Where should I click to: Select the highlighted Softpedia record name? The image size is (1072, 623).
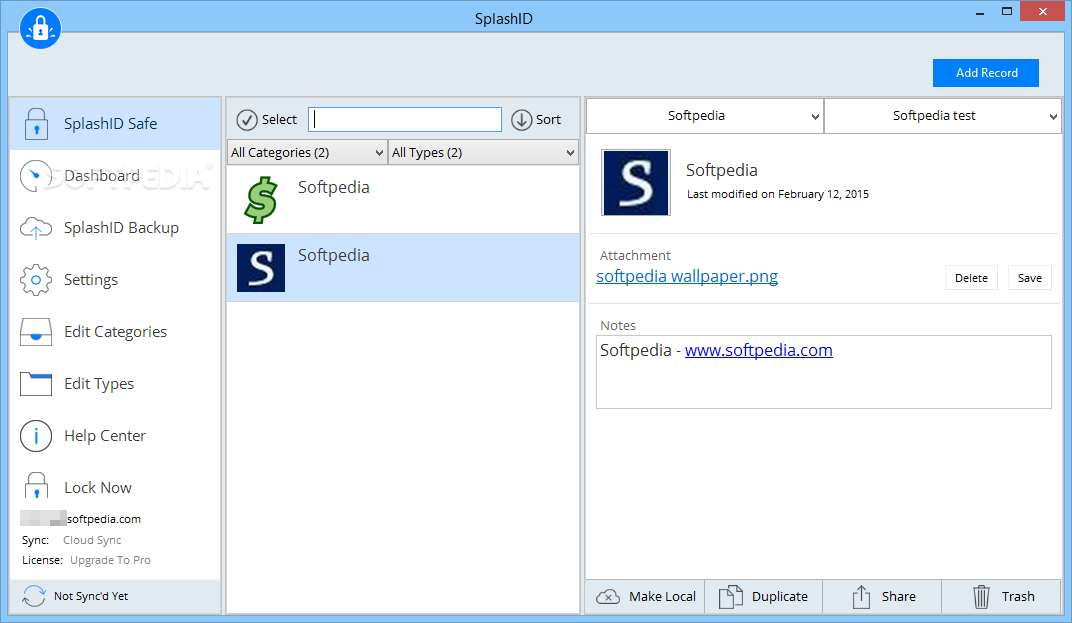[334, 255]
